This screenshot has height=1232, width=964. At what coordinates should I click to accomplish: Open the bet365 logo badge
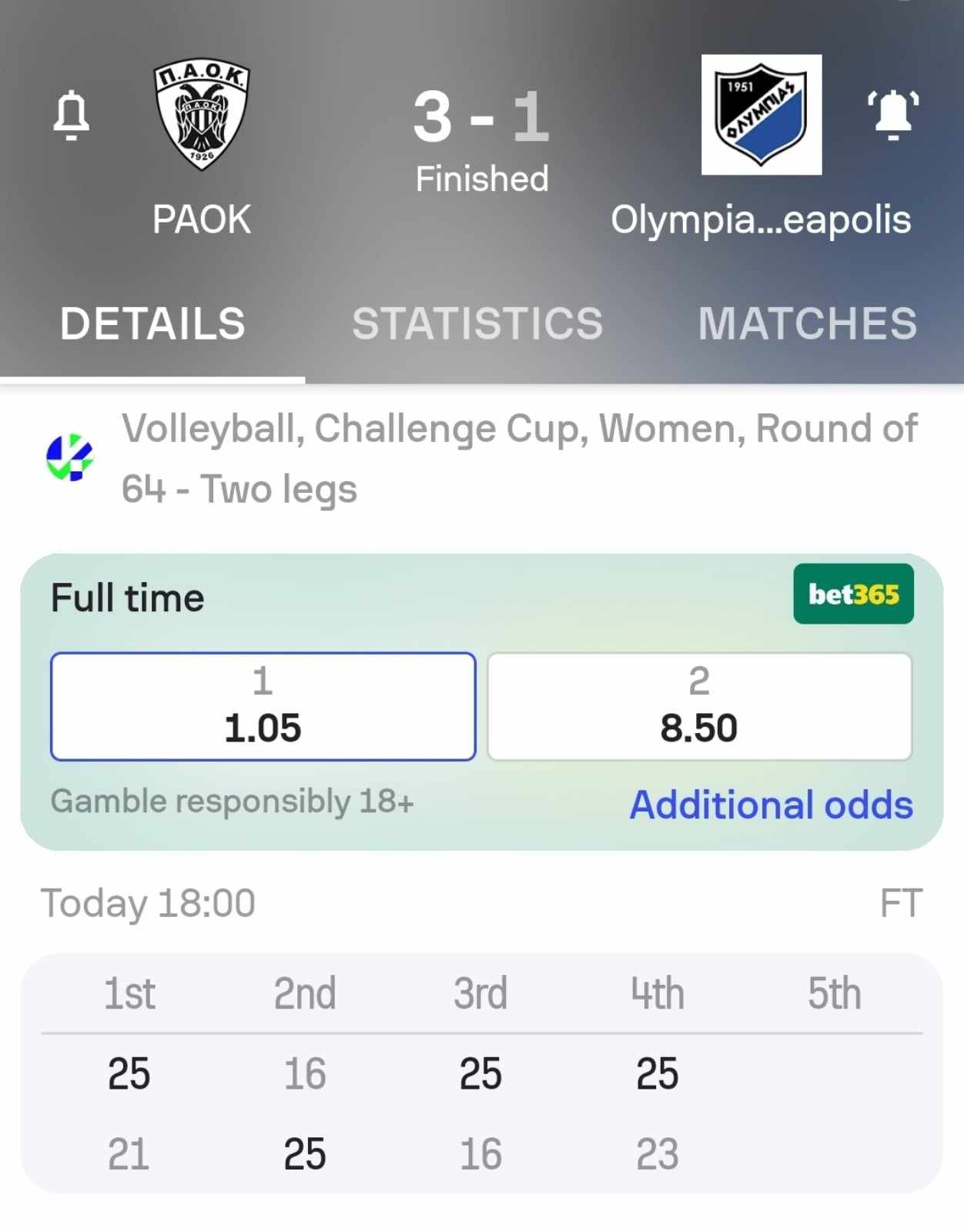tap(853, 594)
